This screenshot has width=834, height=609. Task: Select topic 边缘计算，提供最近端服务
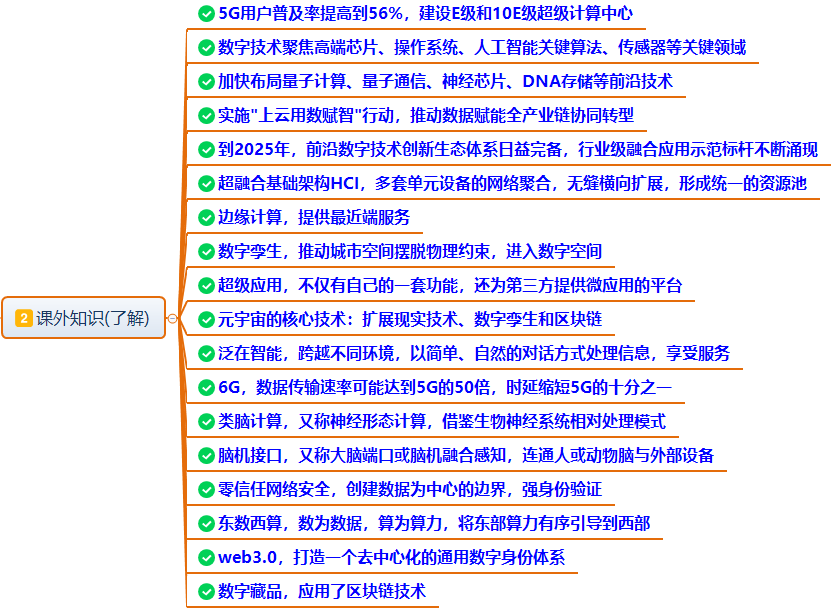tap(314, 218)
